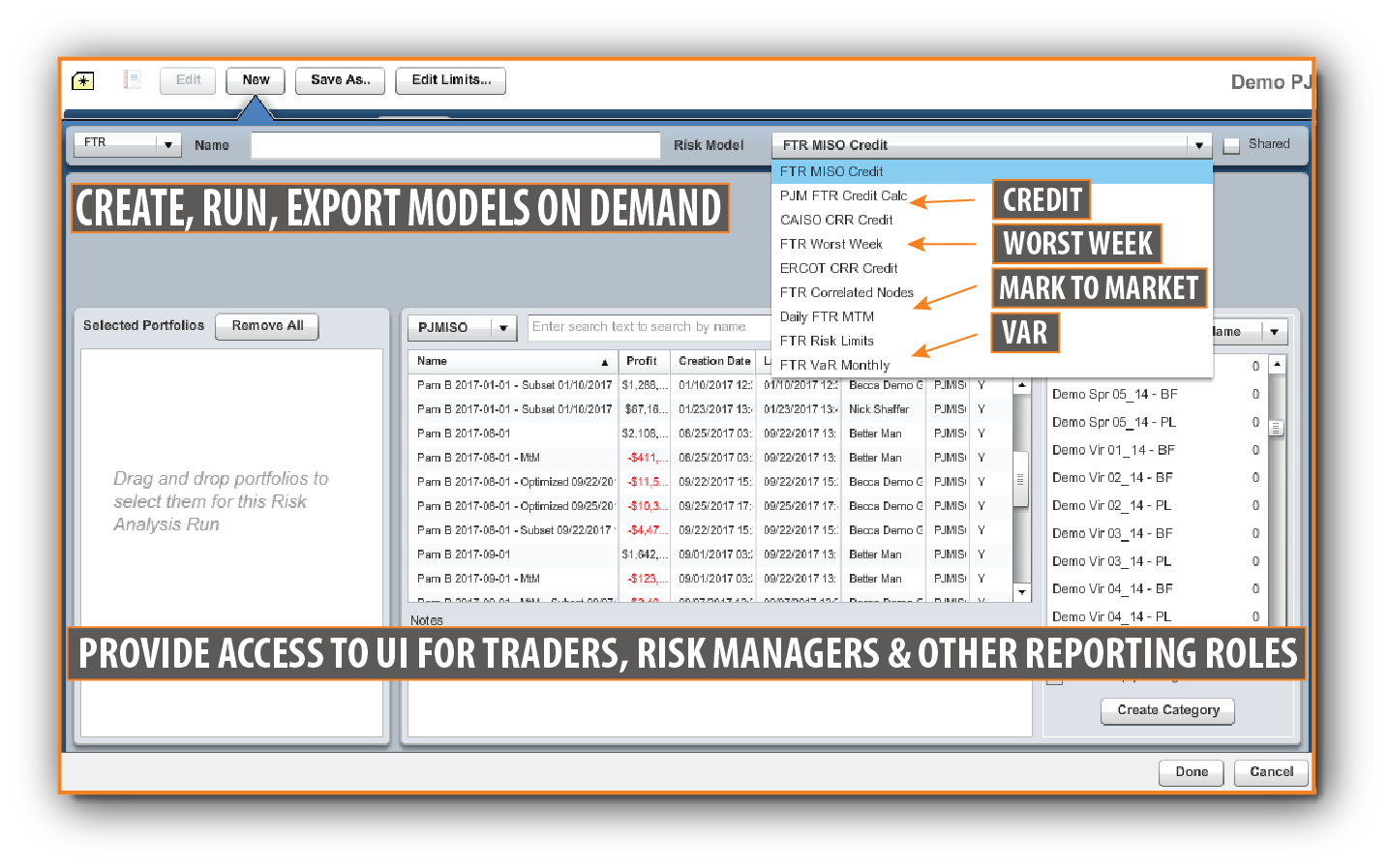Click the notepad document icon beside Edit
1390x868 pixels.
coord(133,80)
